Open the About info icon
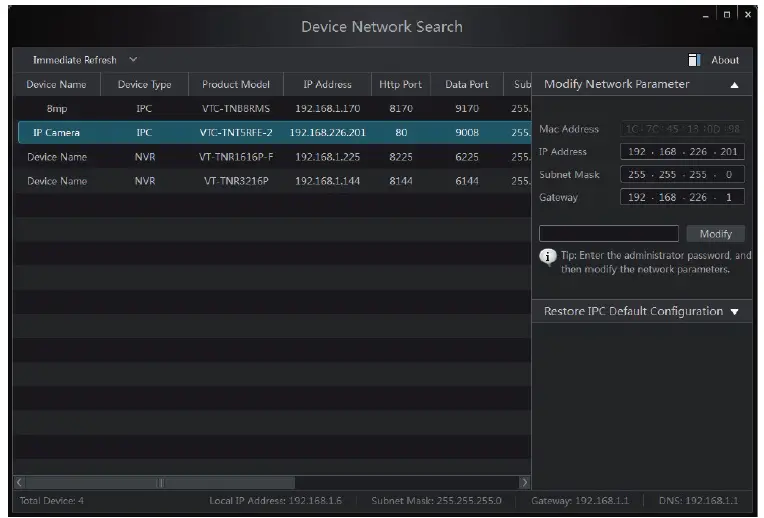The image size is (764, 518). 695,60
